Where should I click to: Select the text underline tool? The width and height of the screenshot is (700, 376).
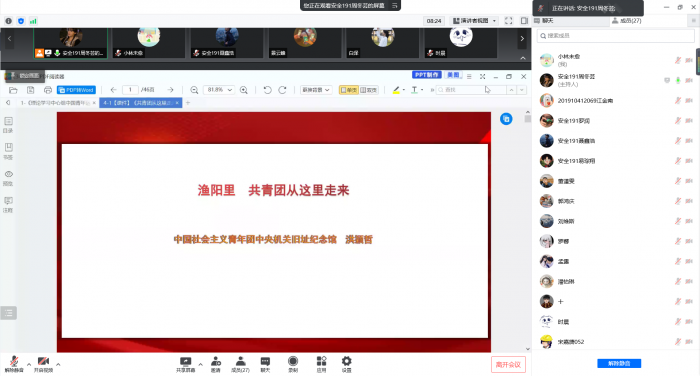(x=414, y=90)
